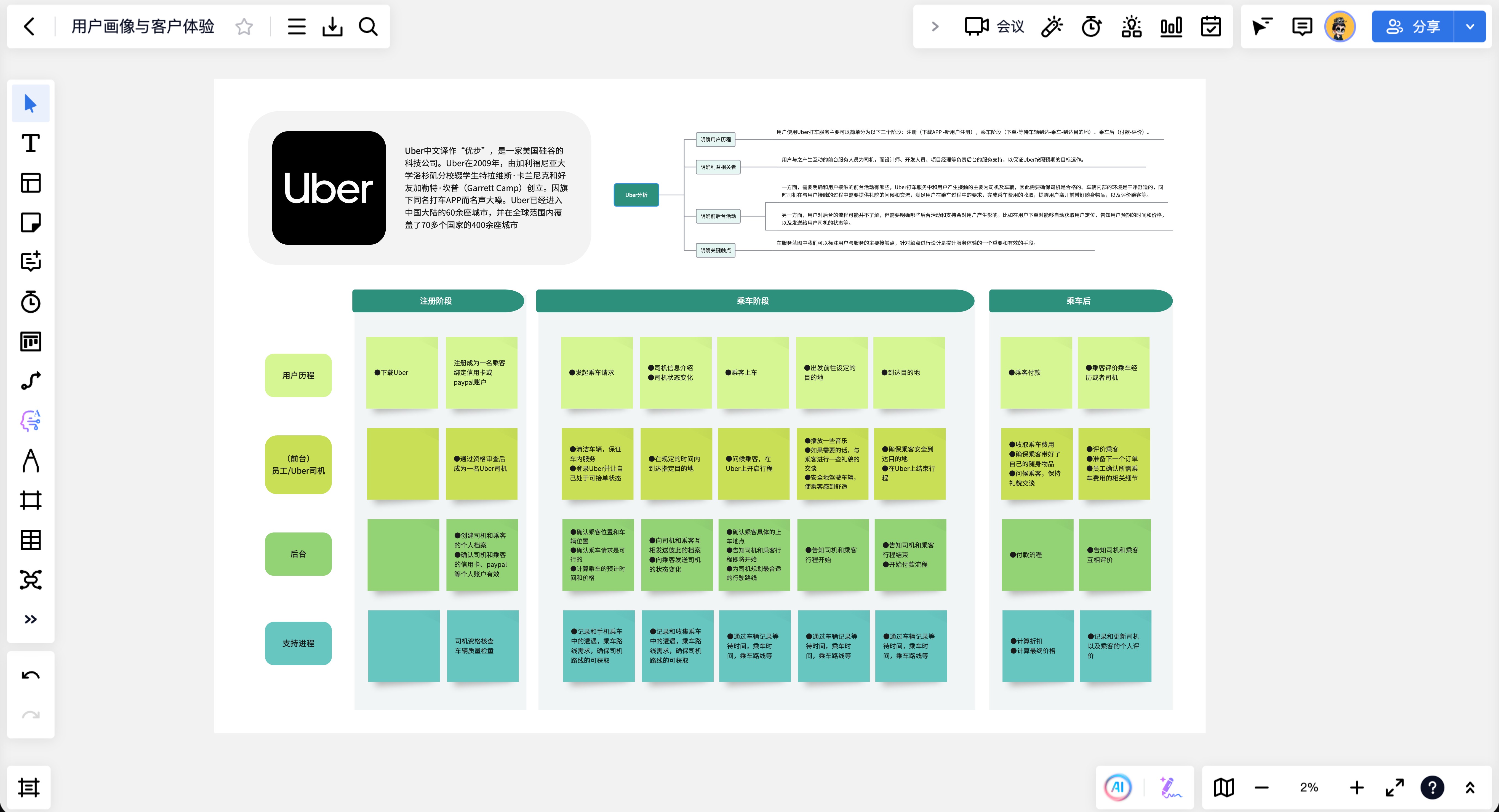Image resolution: width=1499 pixels, height=812 pixels.
Task: Undo the last action
Action: coord(30,675)
